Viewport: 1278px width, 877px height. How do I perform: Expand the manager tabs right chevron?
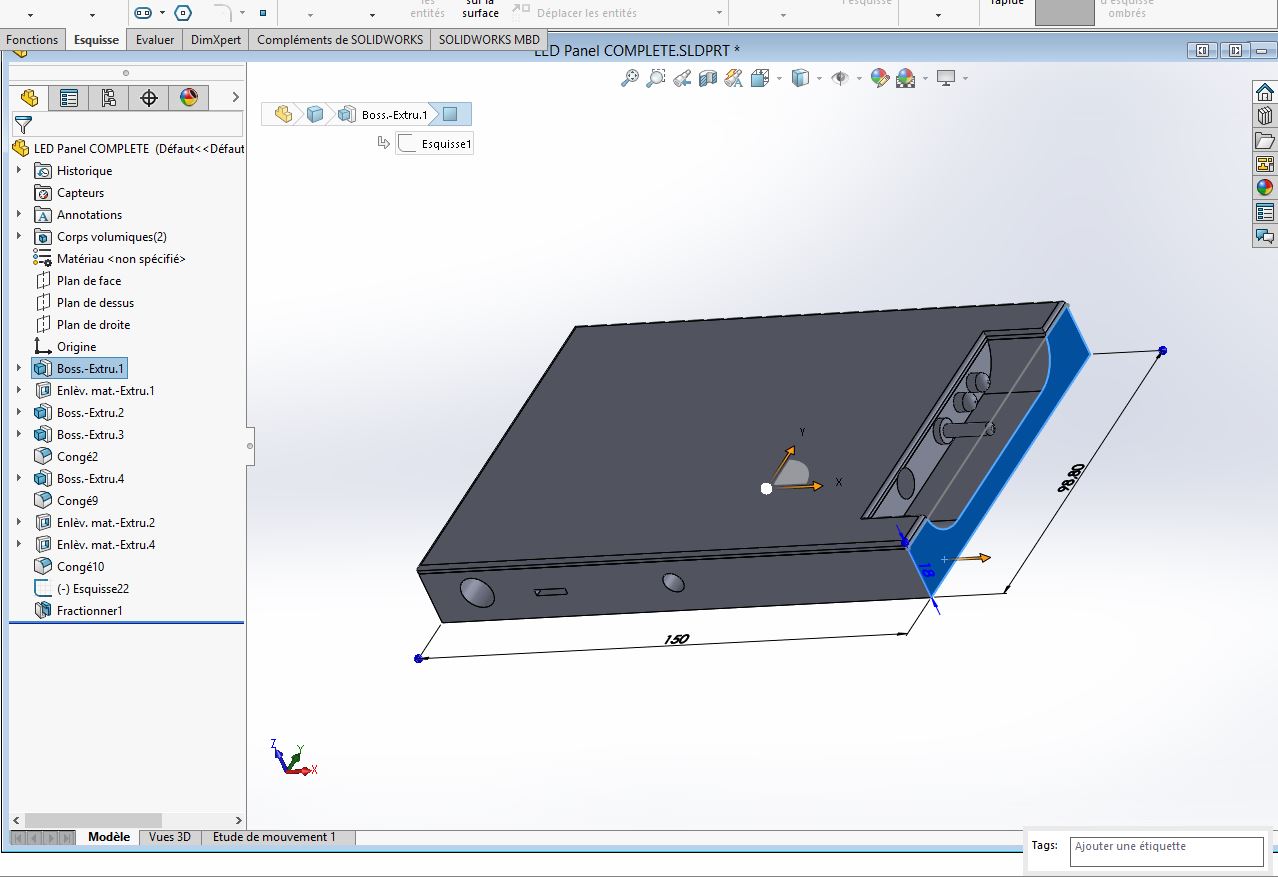click(x=236, y=97)
